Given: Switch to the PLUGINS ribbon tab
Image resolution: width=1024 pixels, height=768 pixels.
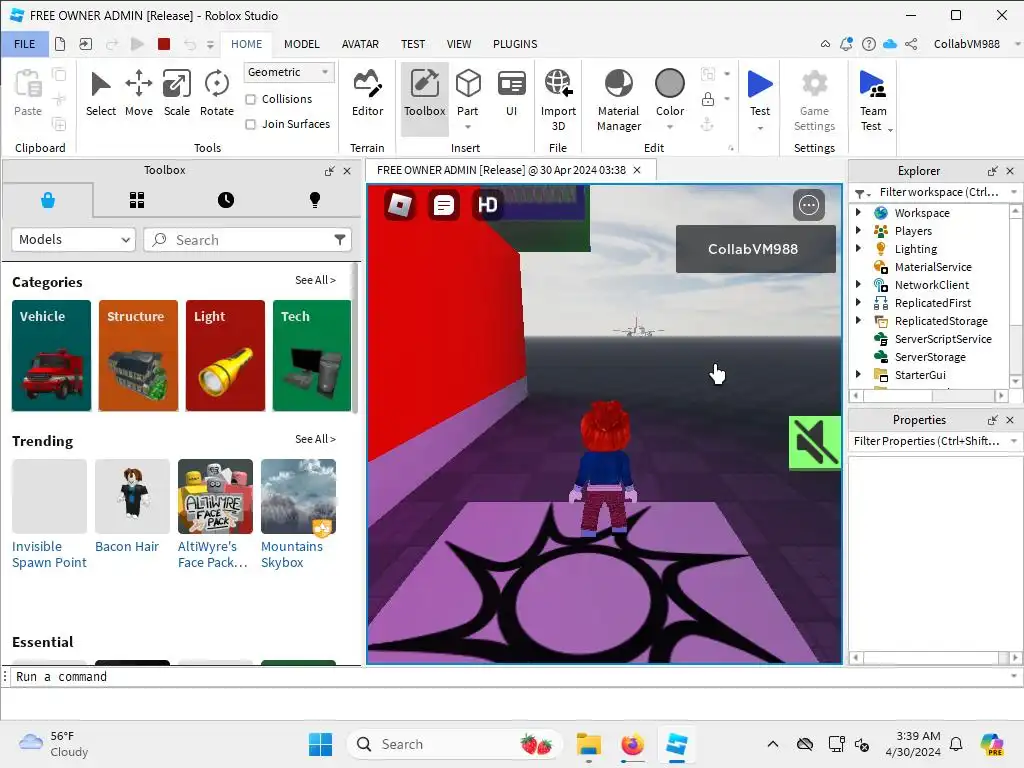Looking at the screenshot, I should pos(515,44).
